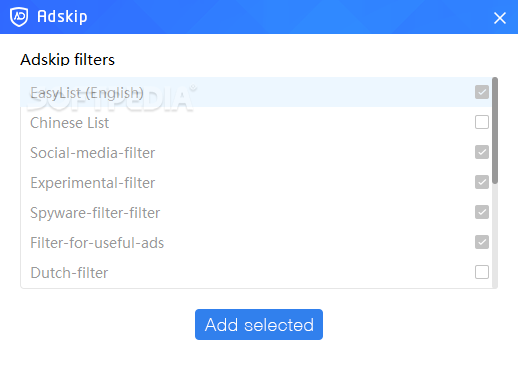Click the Adskip title text in header

[62, 17]
